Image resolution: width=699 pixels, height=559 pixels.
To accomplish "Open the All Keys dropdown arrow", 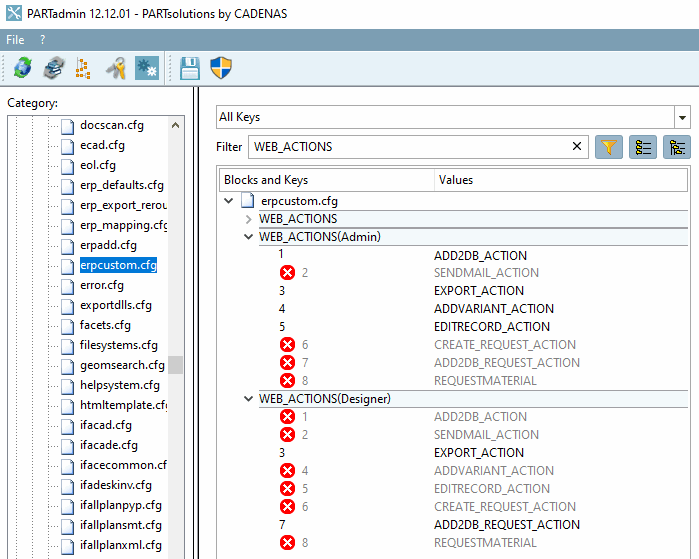I will (682, 117).
